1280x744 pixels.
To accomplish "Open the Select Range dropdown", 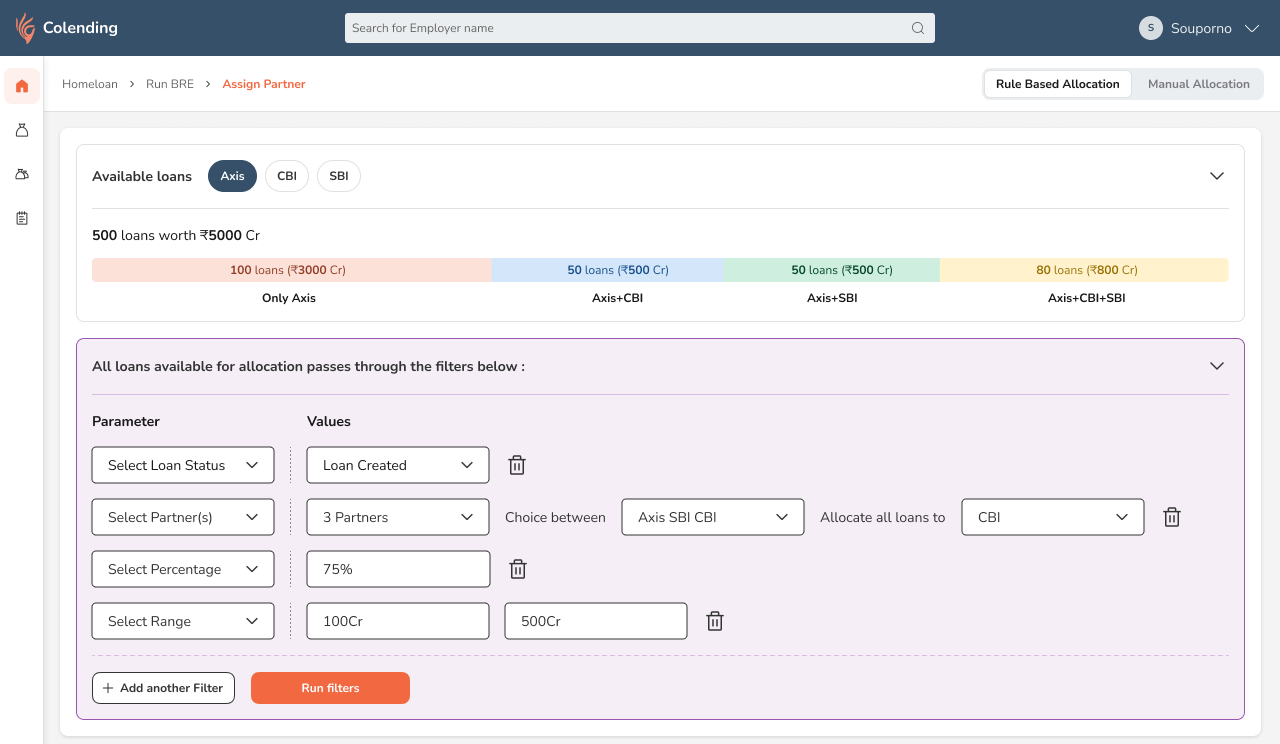I will [x=183, y=621].
